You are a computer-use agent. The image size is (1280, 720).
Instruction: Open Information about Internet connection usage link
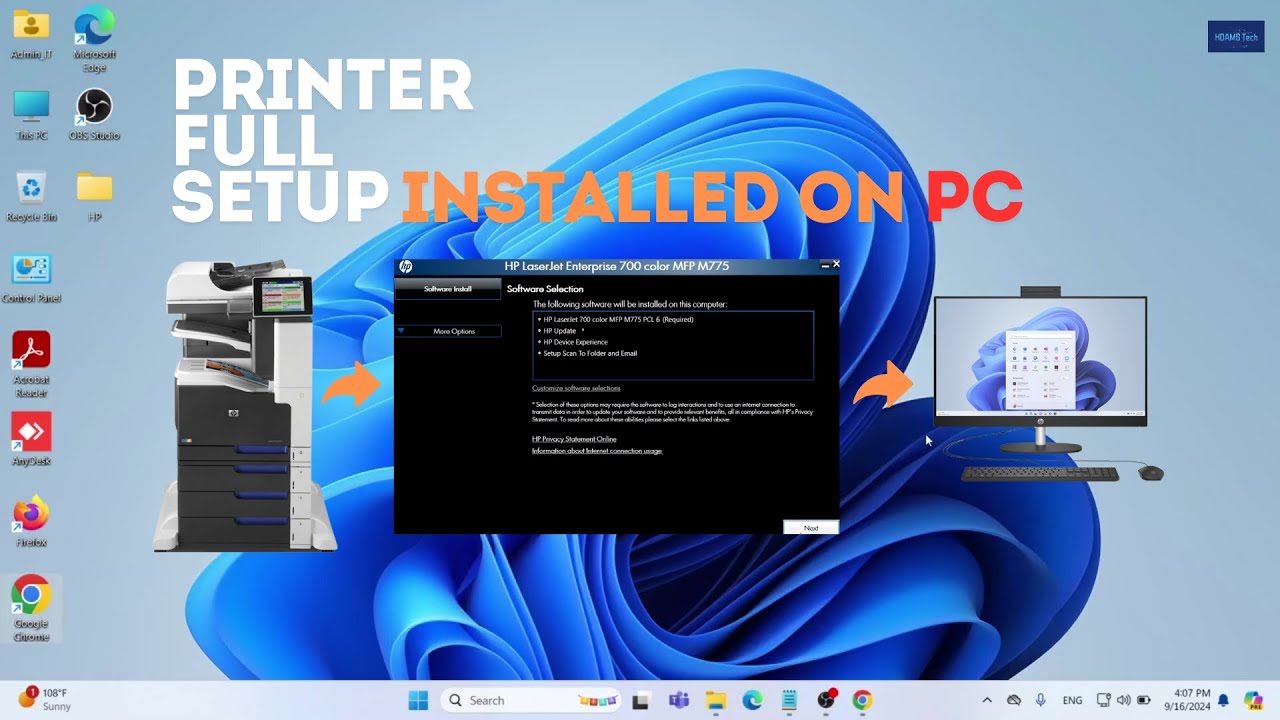point(597,451)
